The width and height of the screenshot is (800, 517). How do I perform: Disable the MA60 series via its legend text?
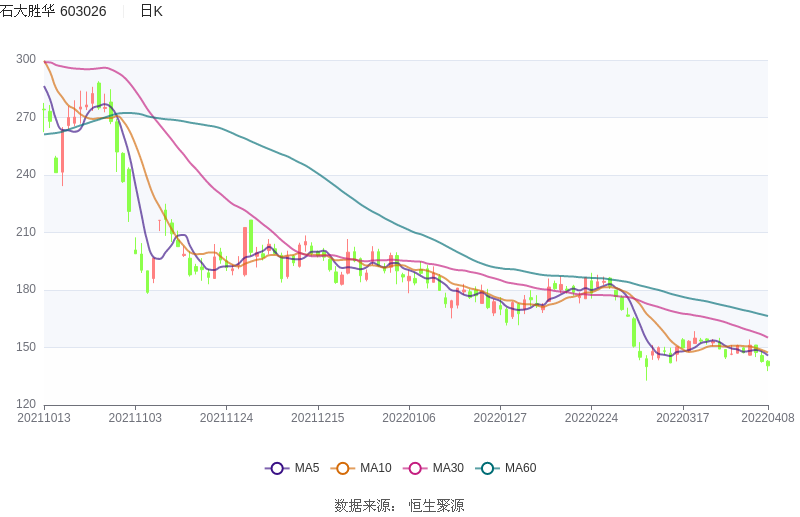[520, 468]
